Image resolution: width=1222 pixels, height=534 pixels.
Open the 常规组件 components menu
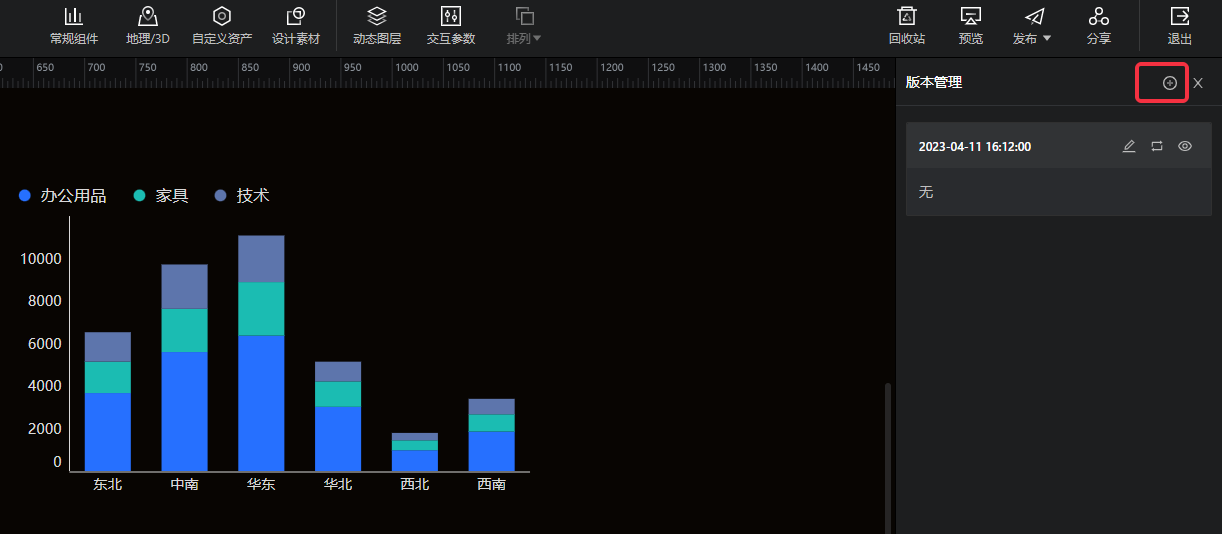tap(74, 26)
